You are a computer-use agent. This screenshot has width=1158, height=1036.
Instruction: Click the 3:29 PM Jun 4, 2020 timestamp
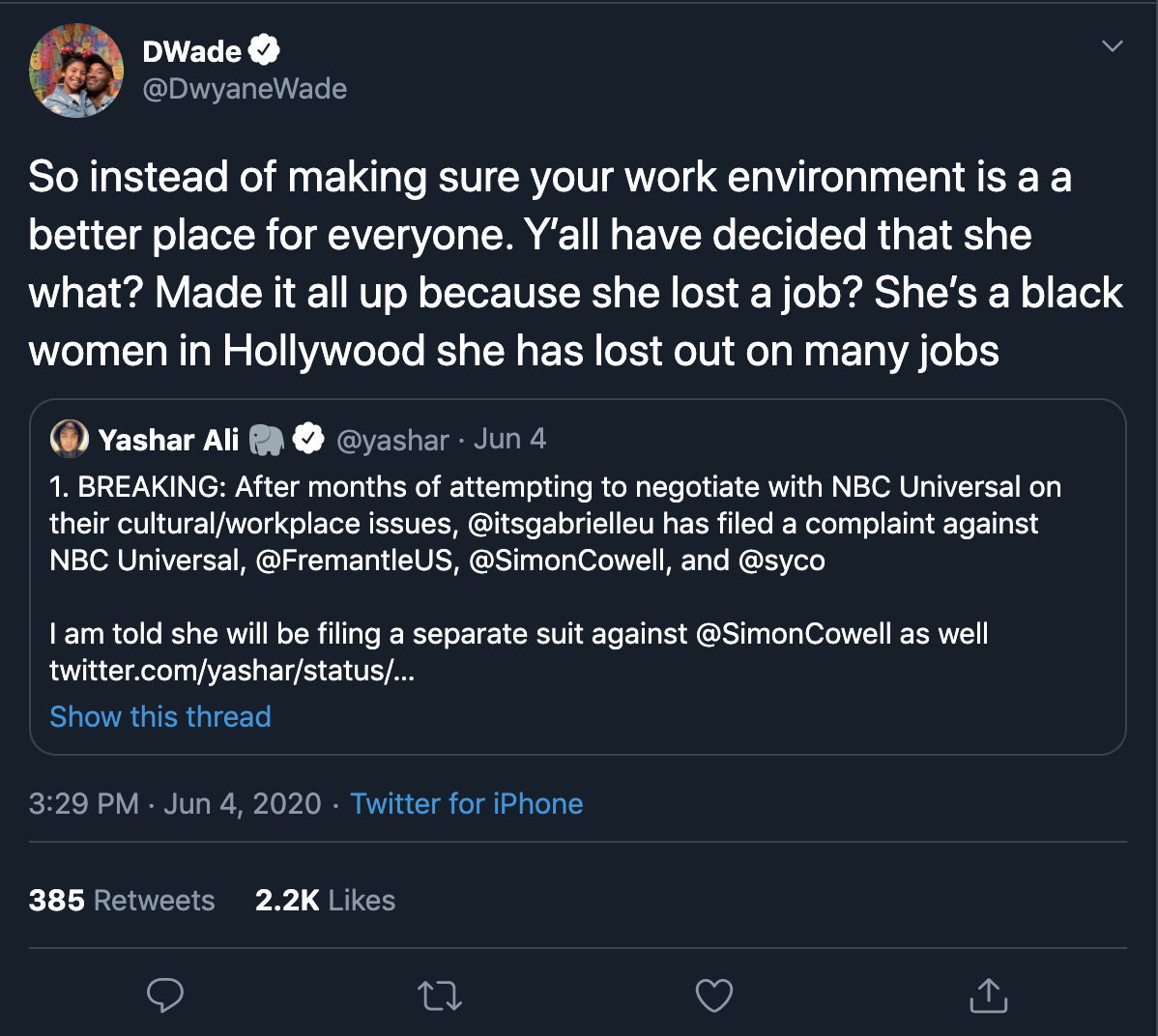pos(175,804)
